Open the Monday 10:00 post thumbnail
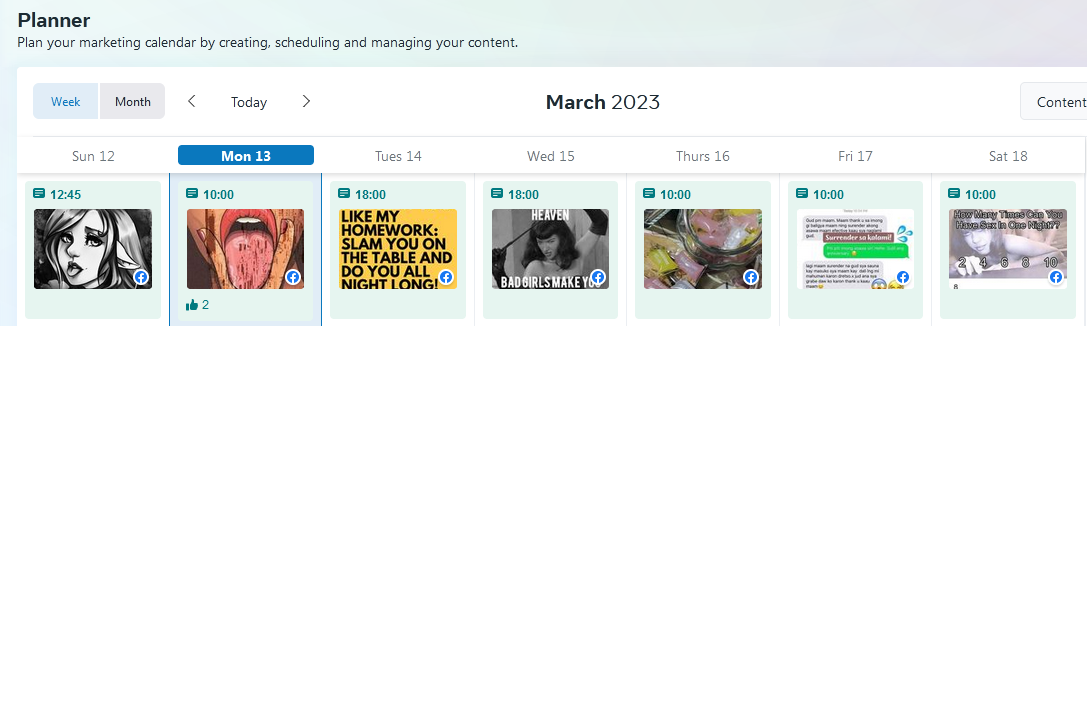This screenshot has height=726, width=1087. click(x=245, y=249)
